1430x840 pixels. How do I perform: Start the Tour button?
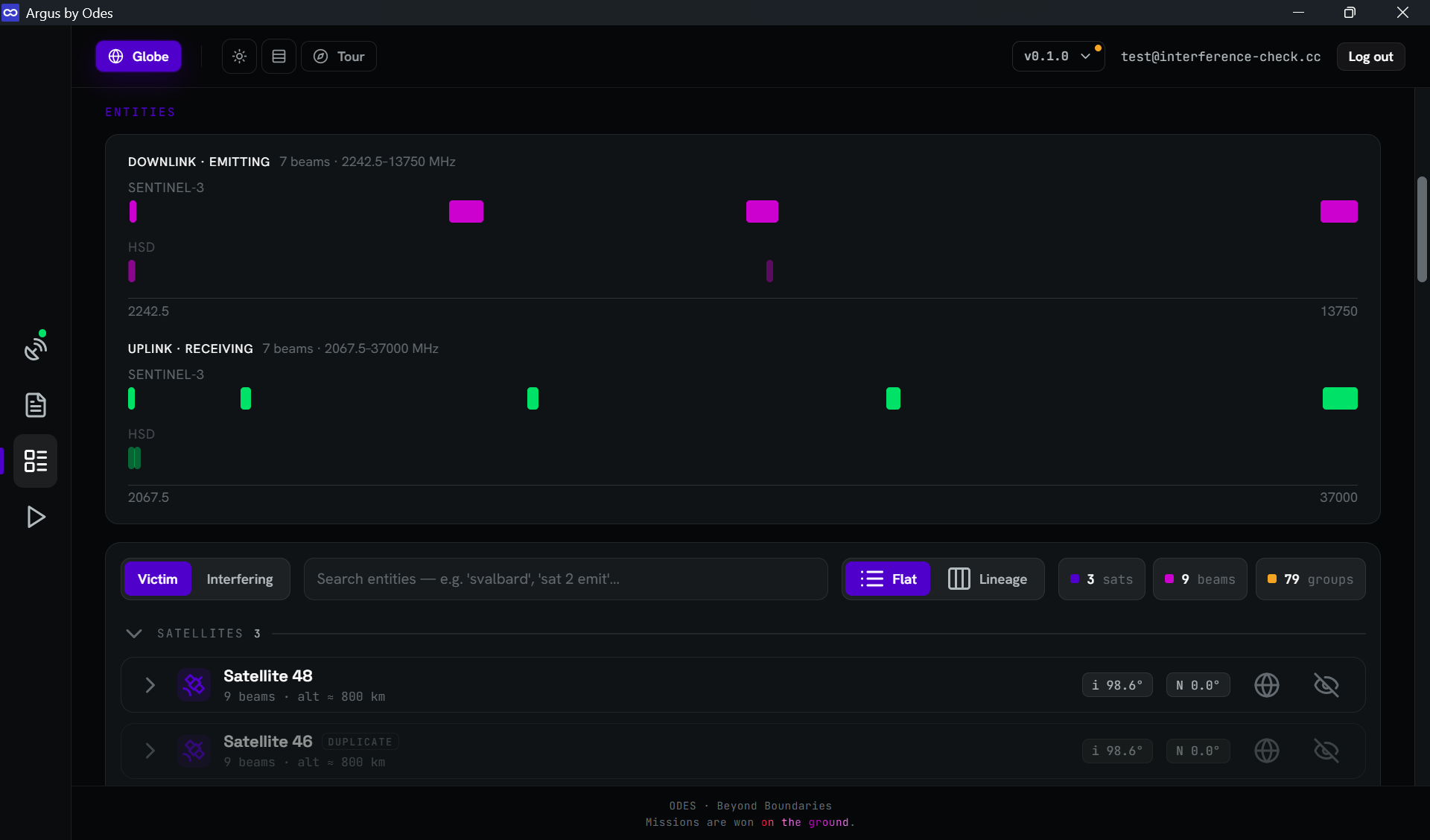click(x=338, y=57)
